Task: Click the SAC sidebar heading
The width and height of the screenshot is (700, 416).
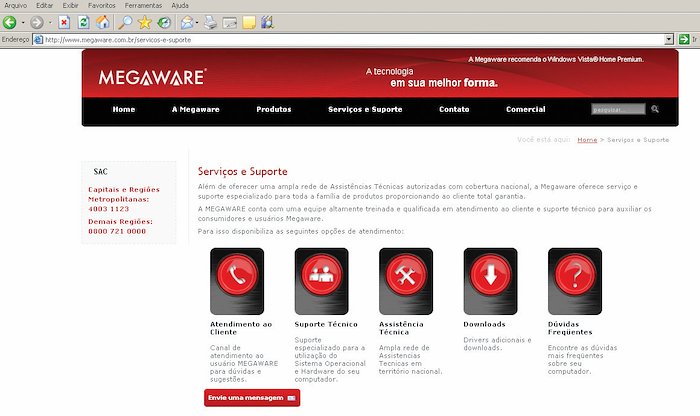Action: [100, 171]
